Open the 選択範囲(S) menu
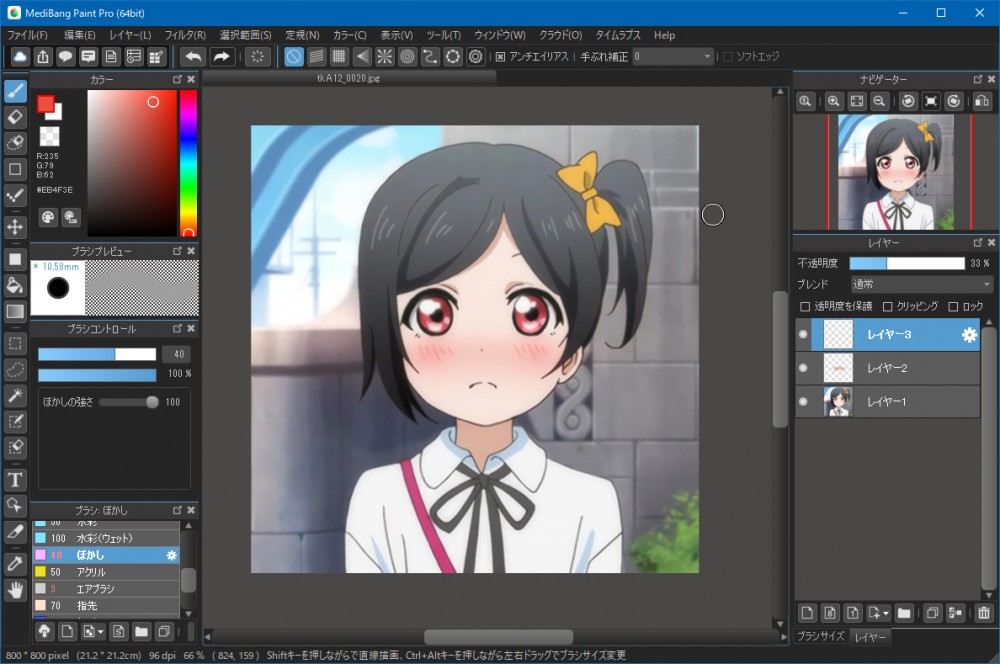This screenshot has width=1000, height=664. pos(246,35)
